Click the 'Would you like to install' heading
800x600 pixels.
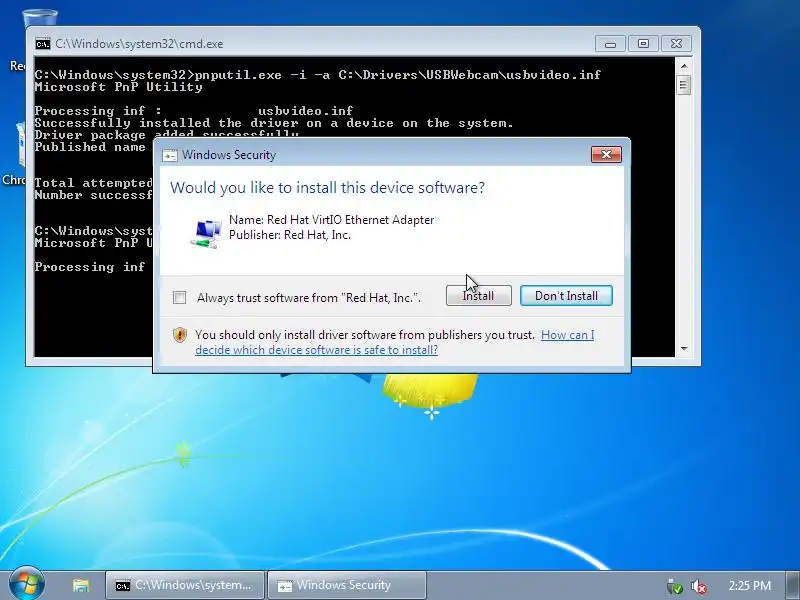328,188
